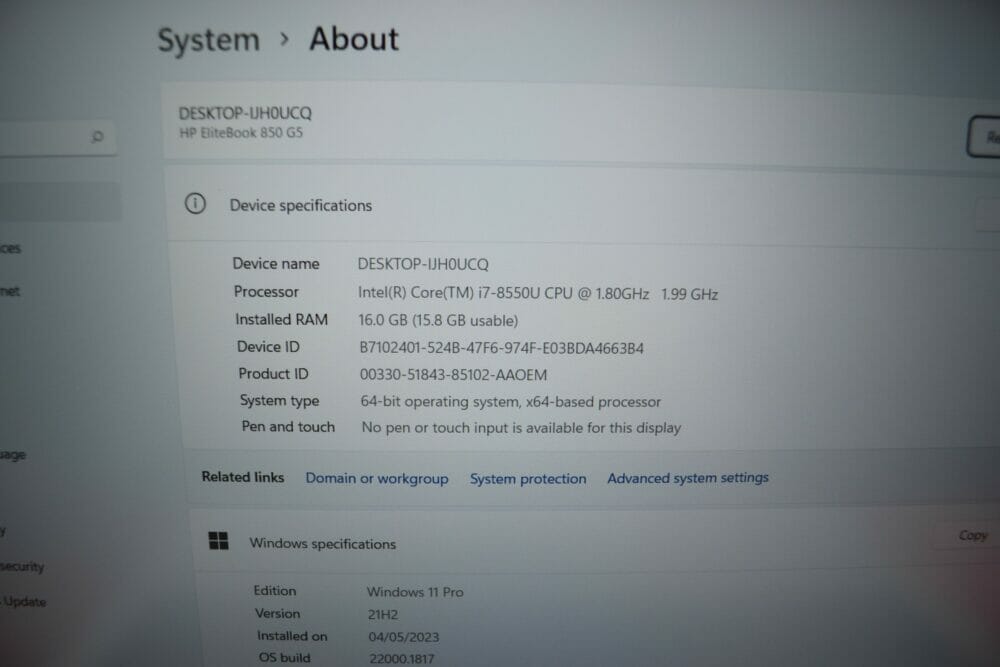Click the Pen and touch label
The height and width of the screenshot is (667, 1000).
click(288, 427)
